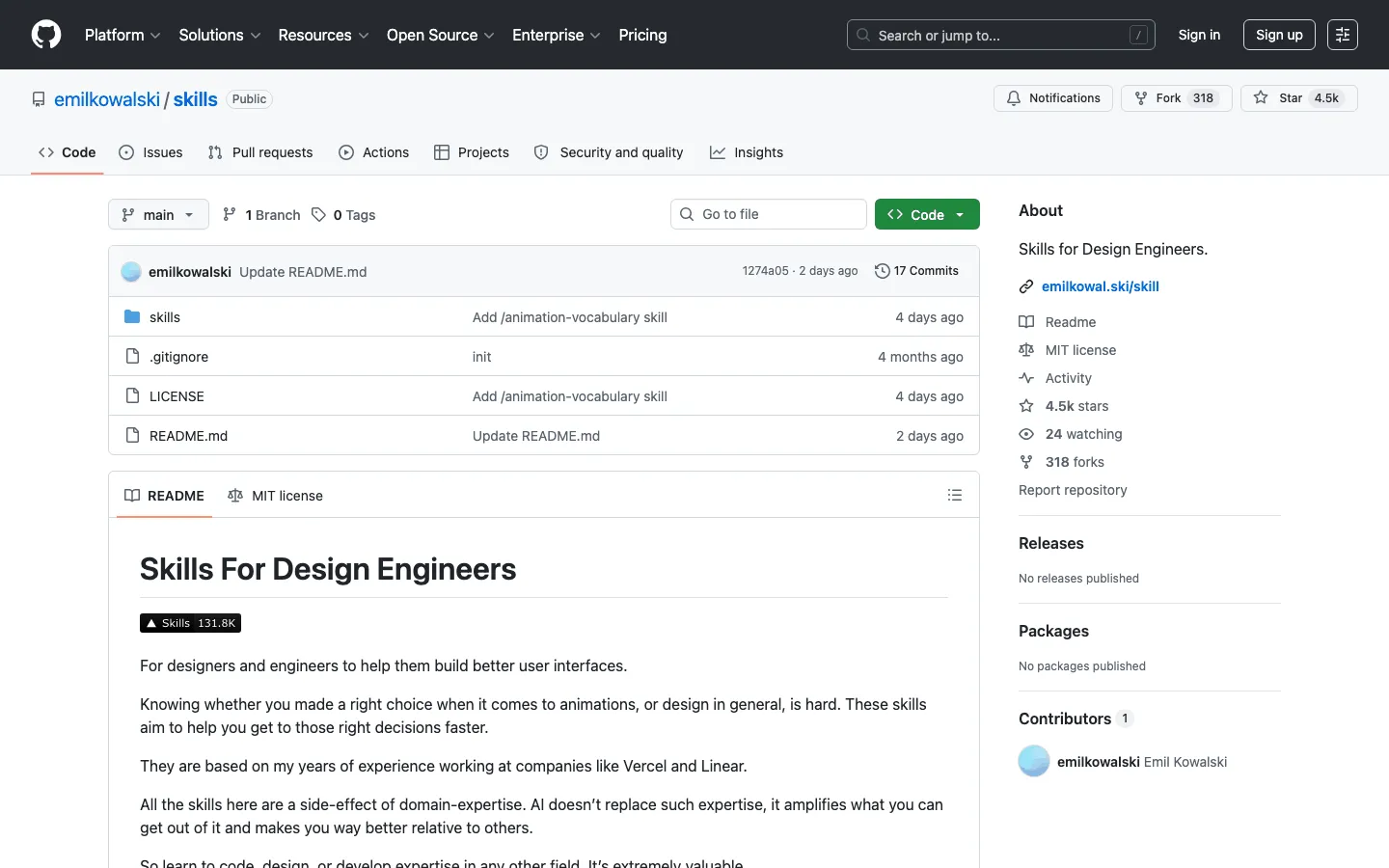Switch to the Issues tab
Image resolution: width=1389 pixels, height=868 pixels.
click(150, 152)
